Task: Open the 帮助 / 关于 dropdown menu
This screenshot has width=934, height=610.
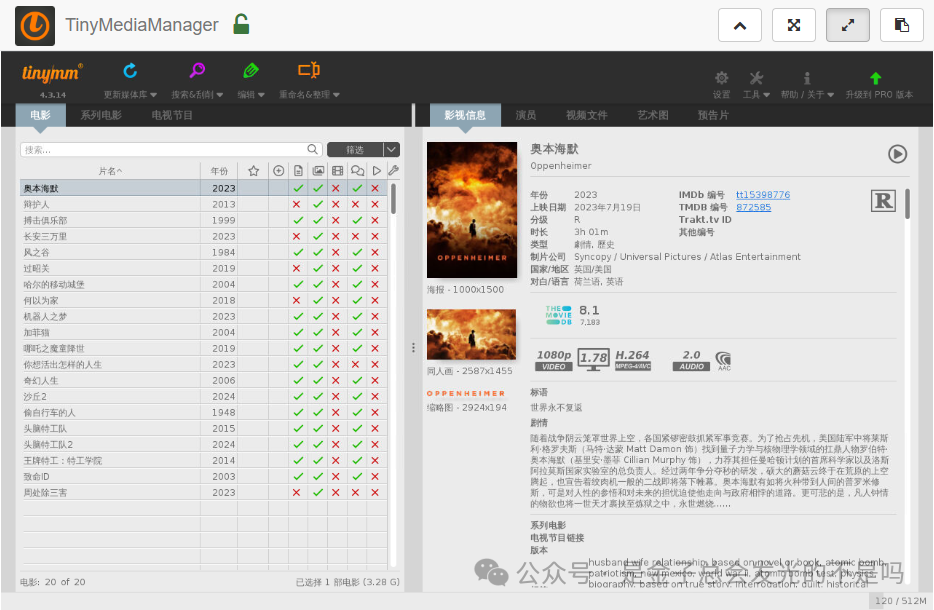Action: pyautogui.click(x=809, y=95)
